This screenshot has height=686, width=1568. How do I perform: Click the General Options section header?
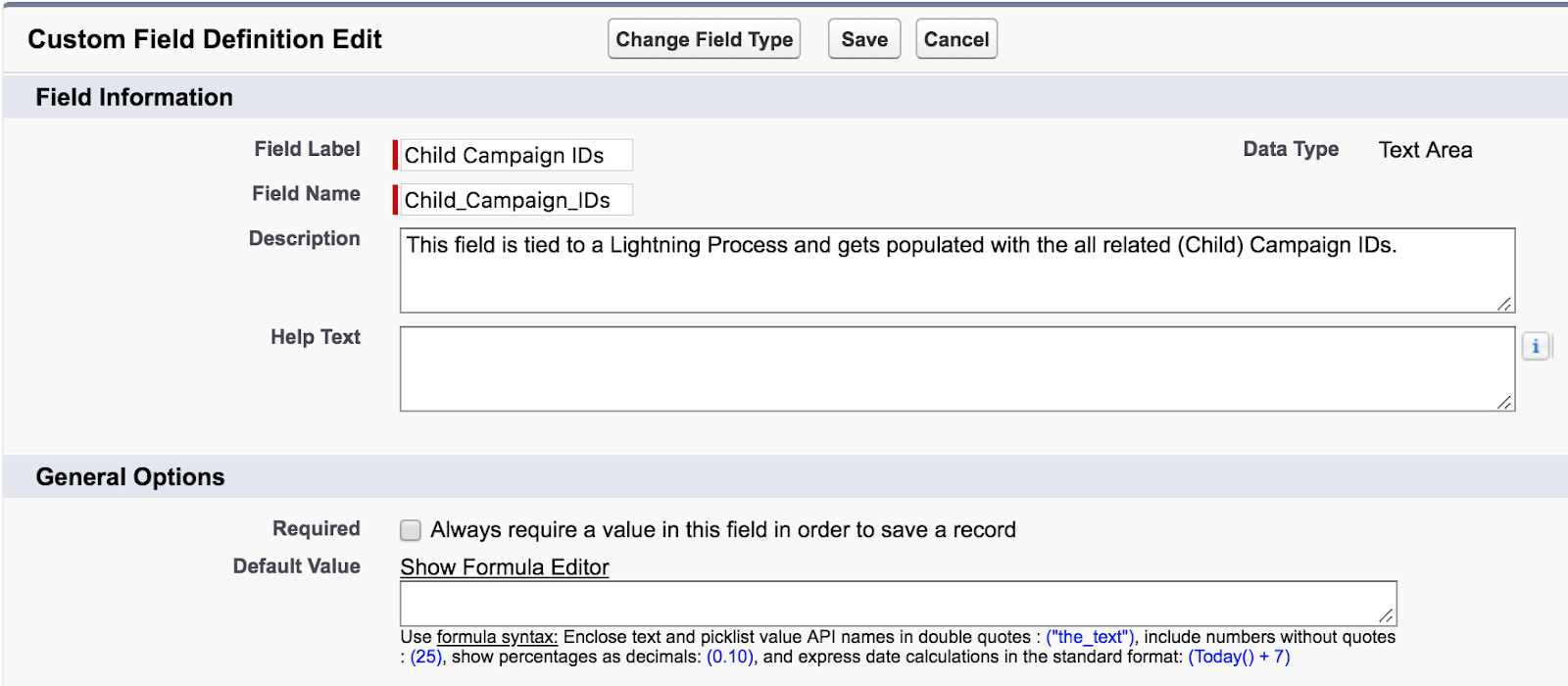pyautogui.click(x=130, y=477)
